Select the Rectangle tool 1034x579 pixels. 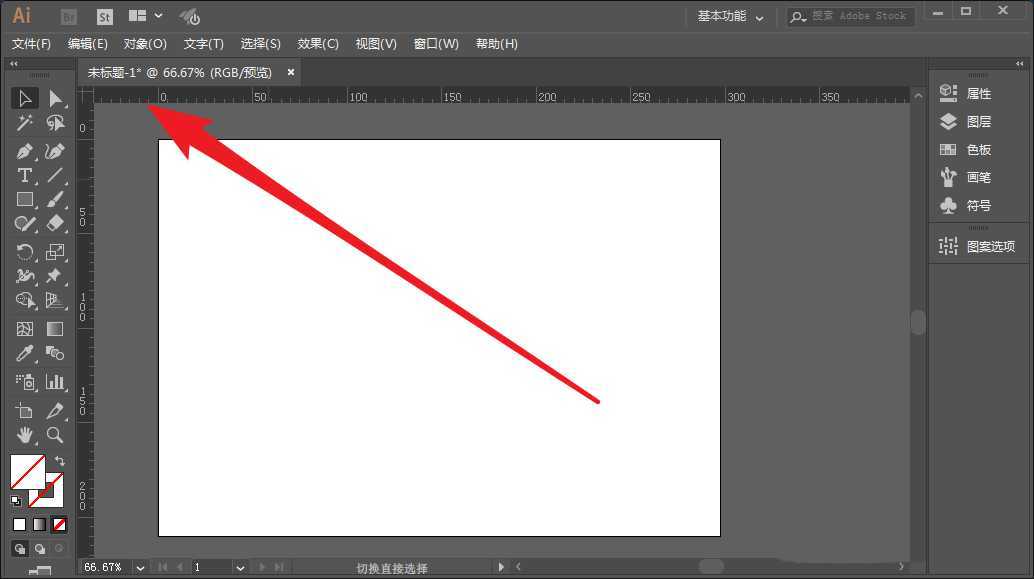(24, 199)
